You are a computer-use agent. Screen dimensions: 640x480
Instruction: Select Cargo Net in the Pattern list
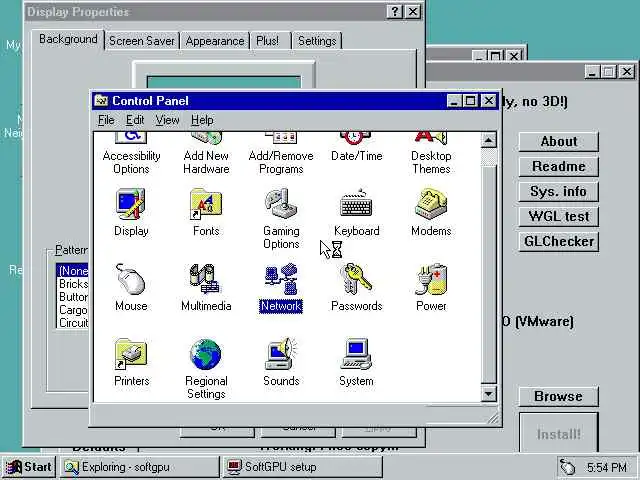point(73,310)
